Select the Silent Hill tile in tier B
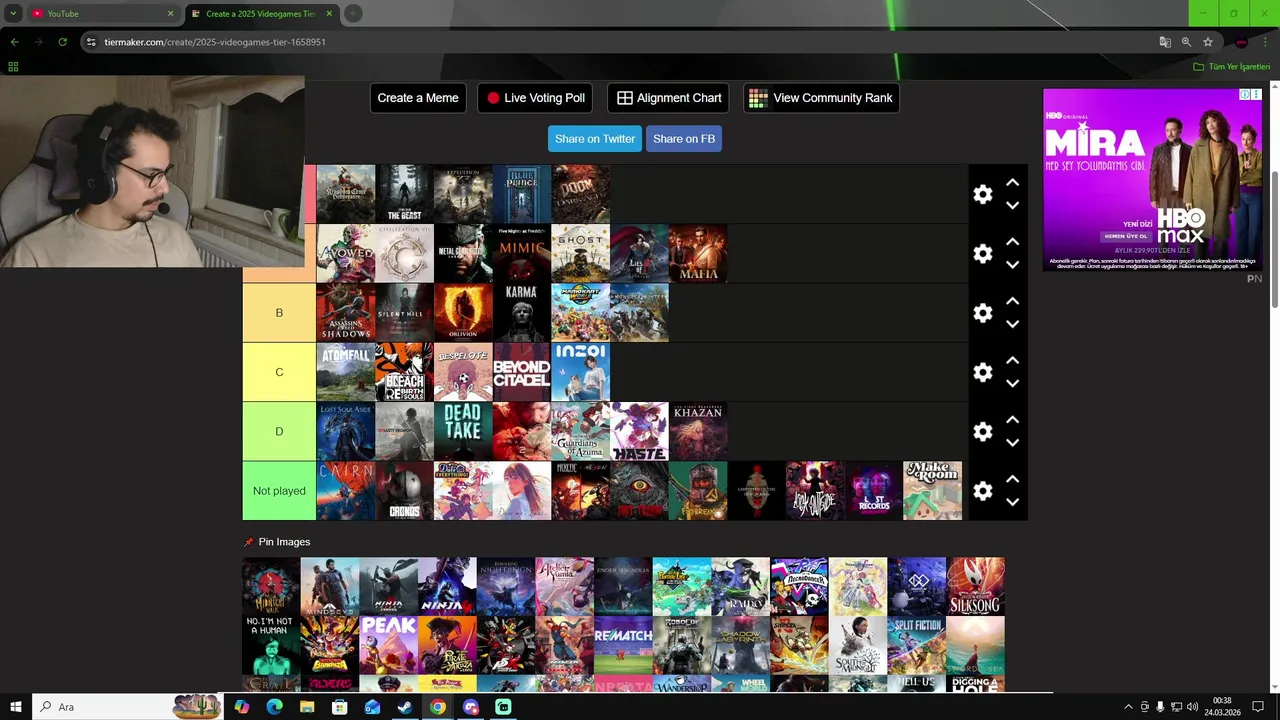 [x=404, y=313]
